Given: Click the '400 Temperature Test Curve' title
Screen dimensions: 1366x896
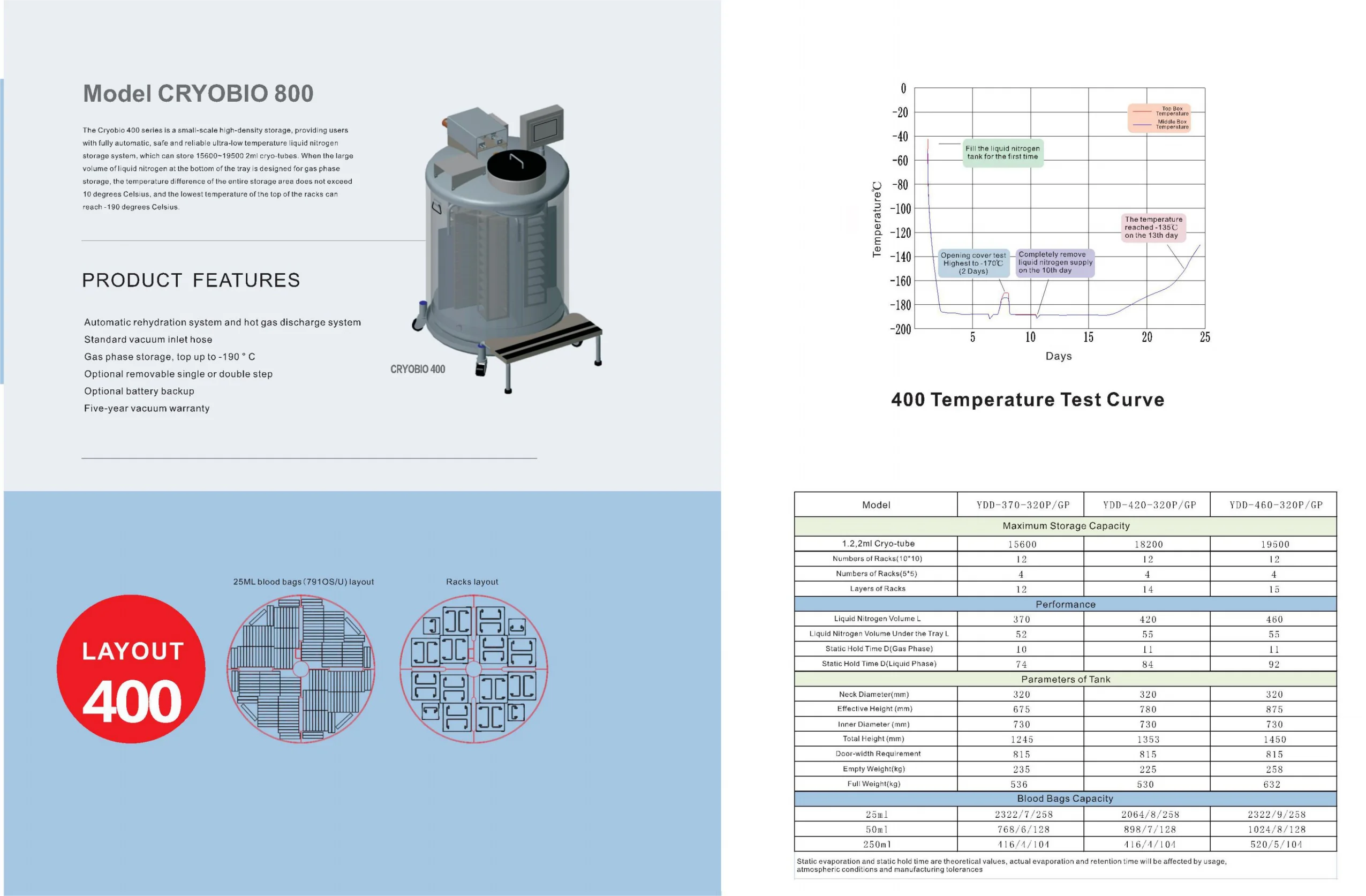Looking at the screenshot, I should (1028, 400).
